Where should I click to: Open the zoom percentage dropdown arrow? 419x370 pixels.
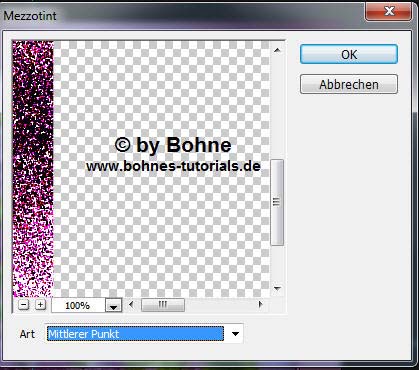(x=114, y=305)
